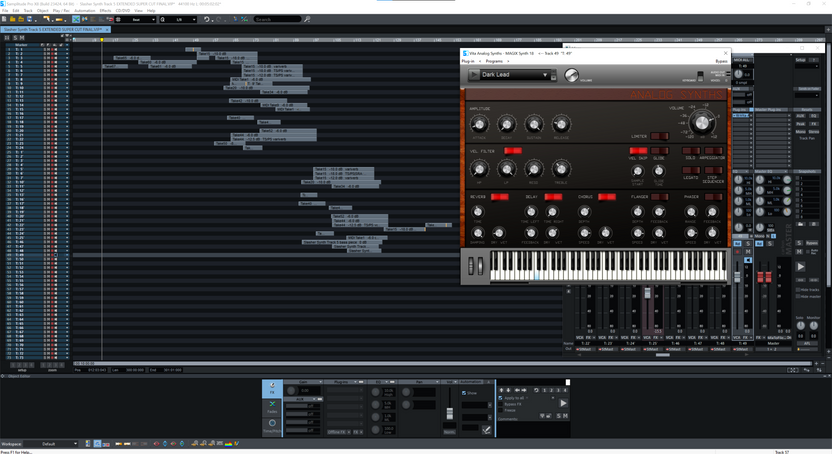Image resolution: width=832 pixels, height=454 pixels.
Task: Toggle the Step Sequencer switch
Action: coord(713,170)
